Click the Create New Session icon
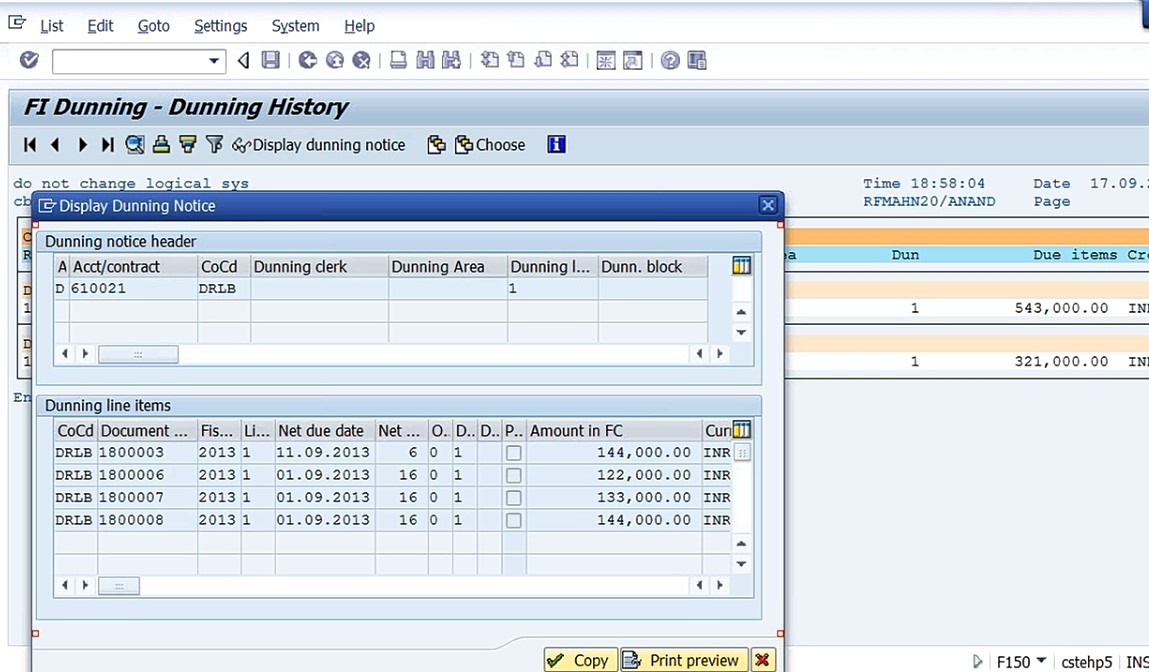This screenshot has height=672, width=1149. [x=606, y=60]
